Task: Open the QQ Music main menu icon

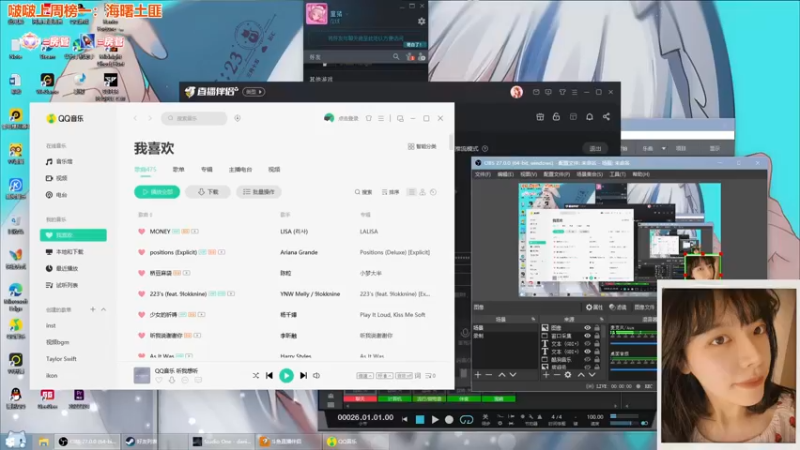Action: [x=381, y=118]
